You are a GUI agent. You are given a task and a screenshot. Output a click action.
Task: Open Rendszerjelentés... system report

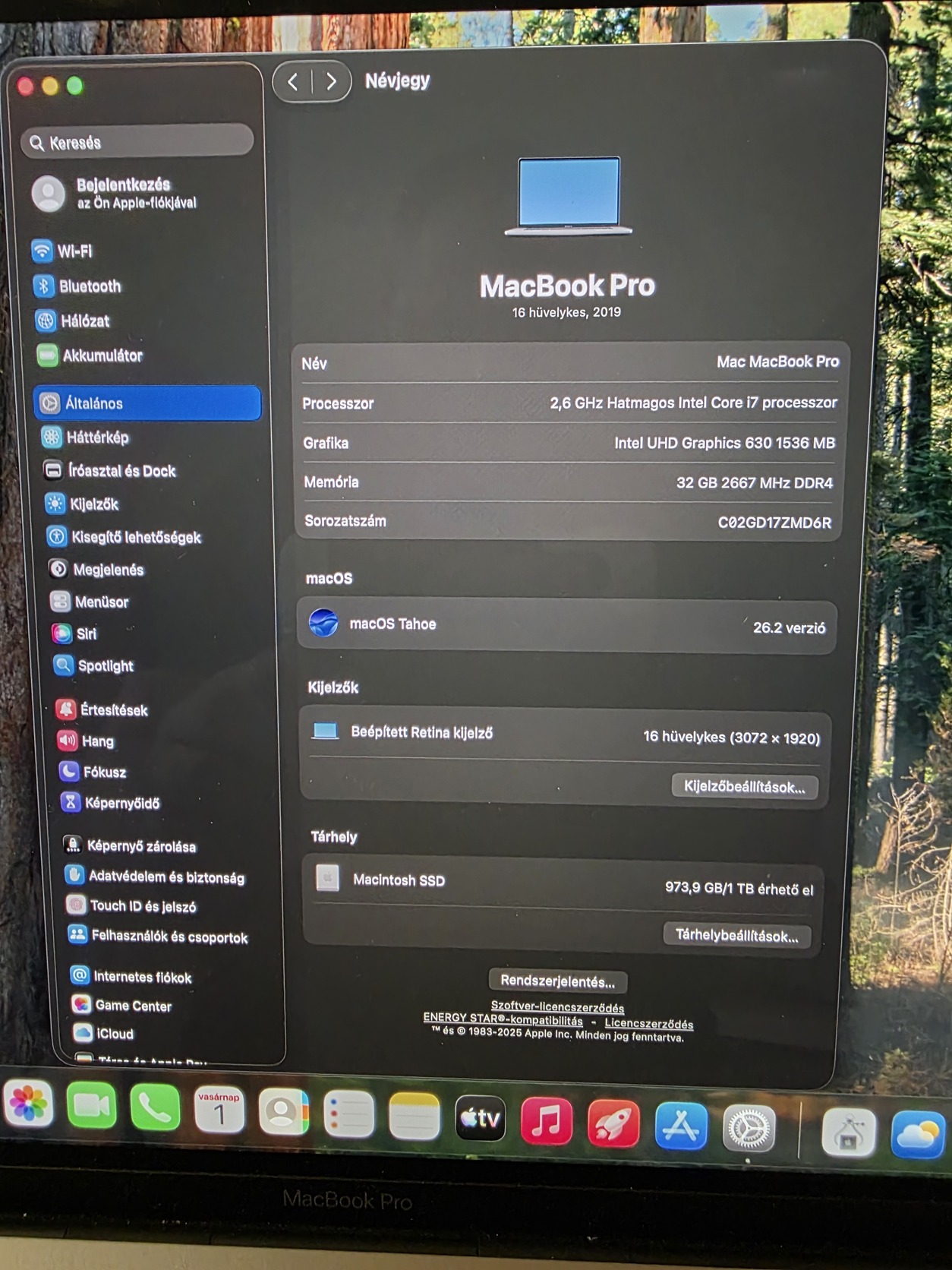pos(557,981)
